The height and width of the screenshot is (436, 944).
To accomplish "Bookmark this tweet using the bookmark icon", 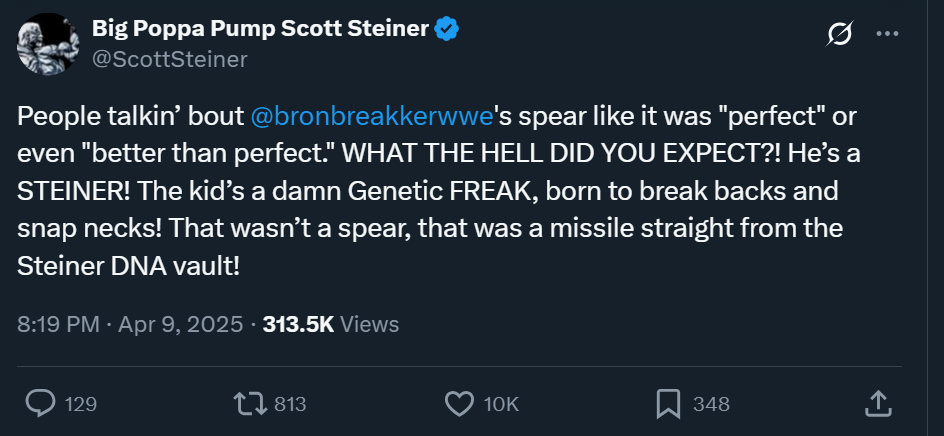I will [x=668, y=404].
